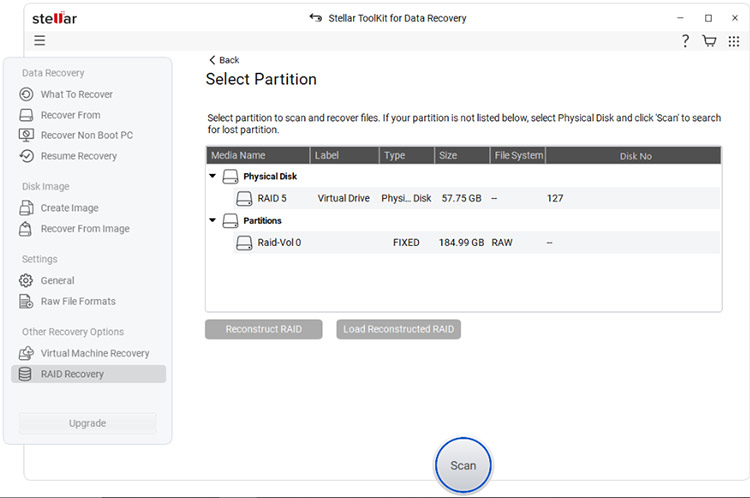Open Recover From option
Image resolution: width=750 pixels, height=498 pixels.
coord(70,115)
